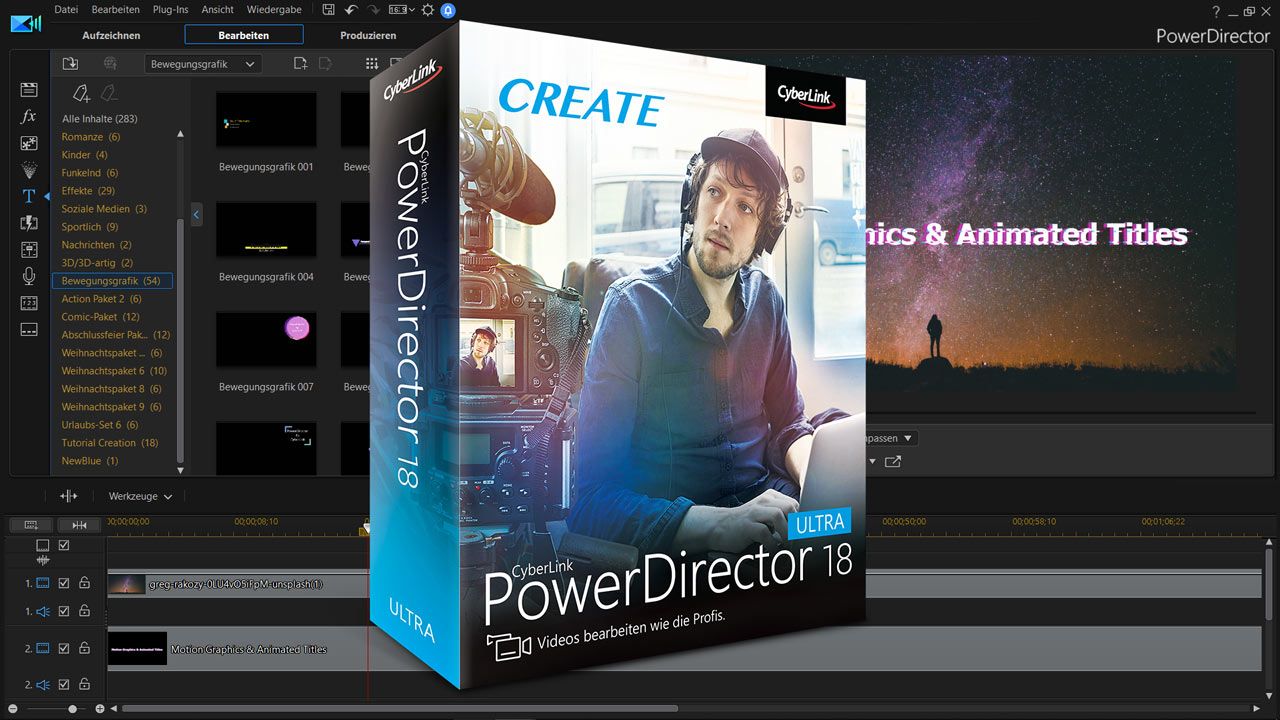Open the Subtitle room icon
The width and height of the screenshot is (1280, 720).
[29, 329]
